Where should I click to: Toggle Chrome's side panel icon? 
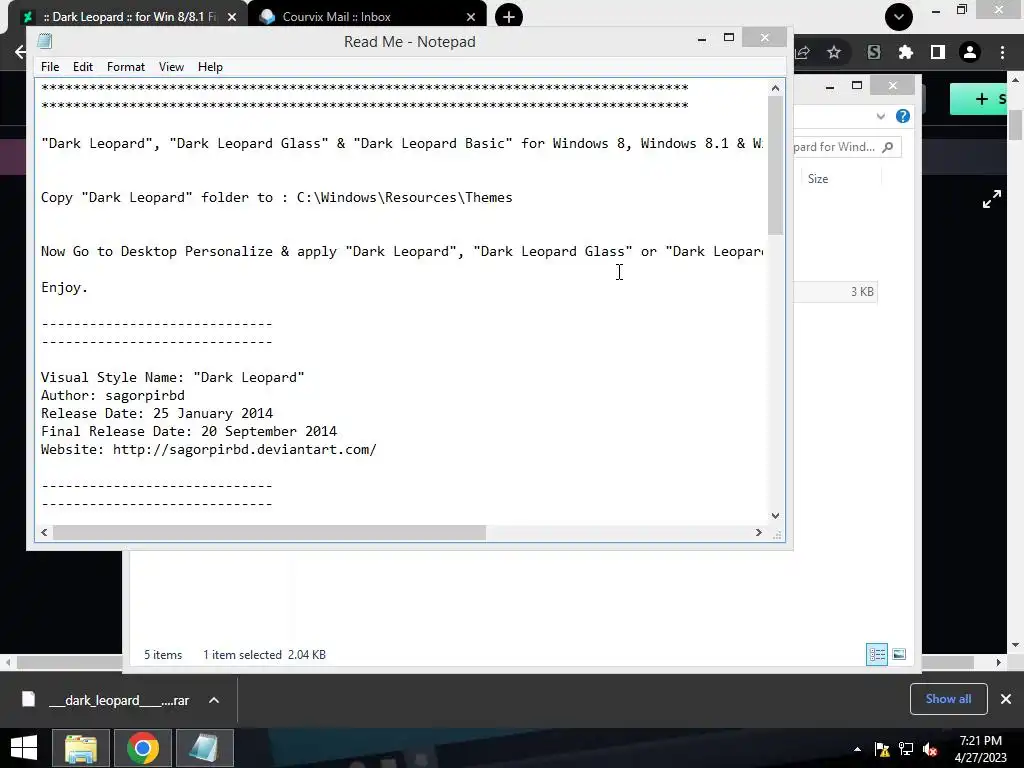tap(938, 52)
